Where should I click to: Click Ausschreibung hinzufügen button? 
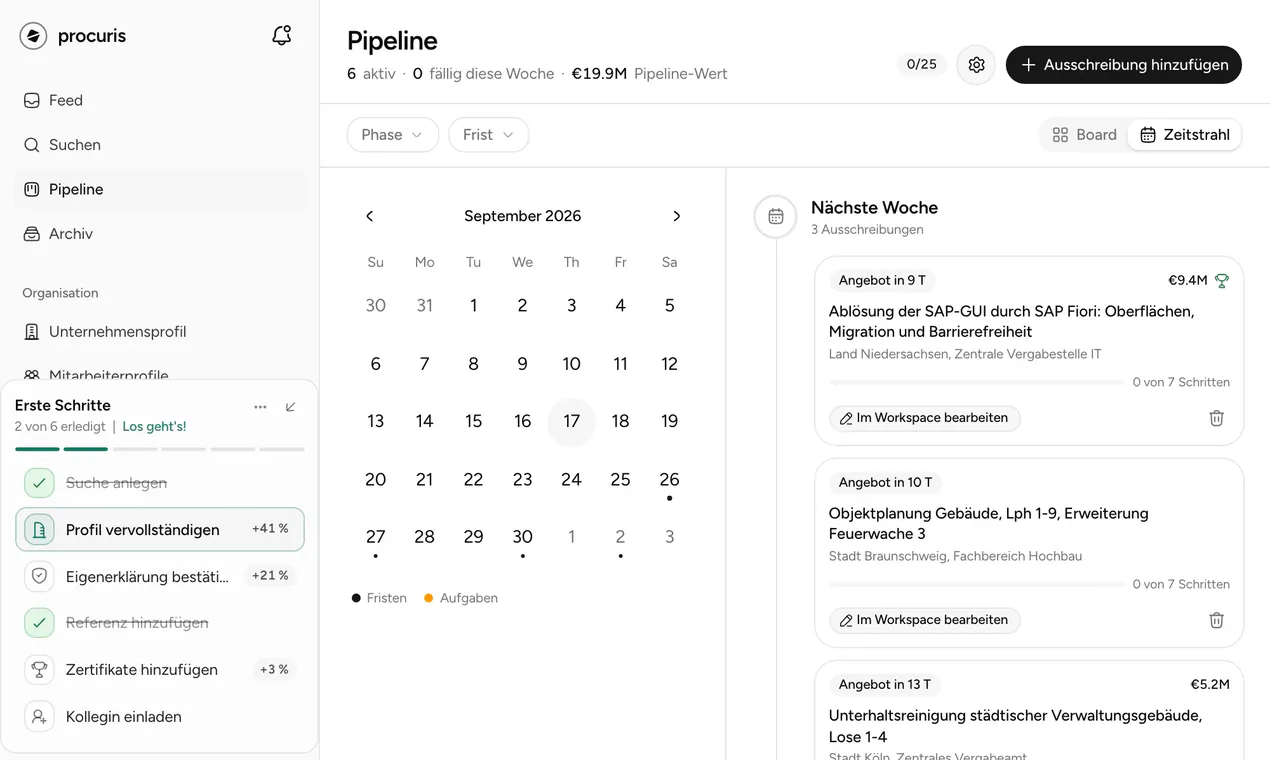1123,65
